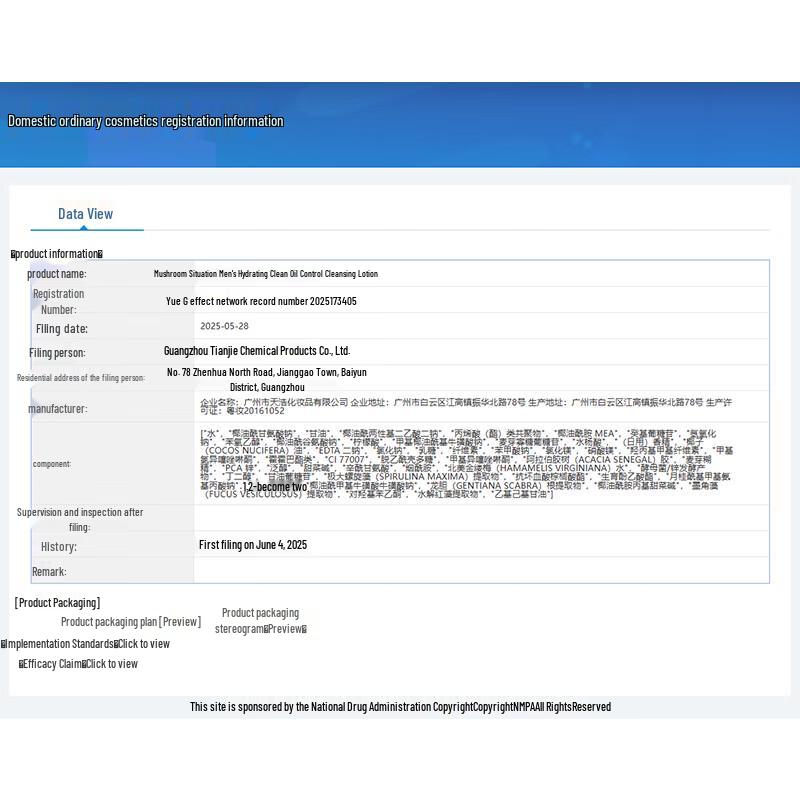Click the Zhenhua North Road residential address
This screenshot has height=800, width=800.
(267, 379)
